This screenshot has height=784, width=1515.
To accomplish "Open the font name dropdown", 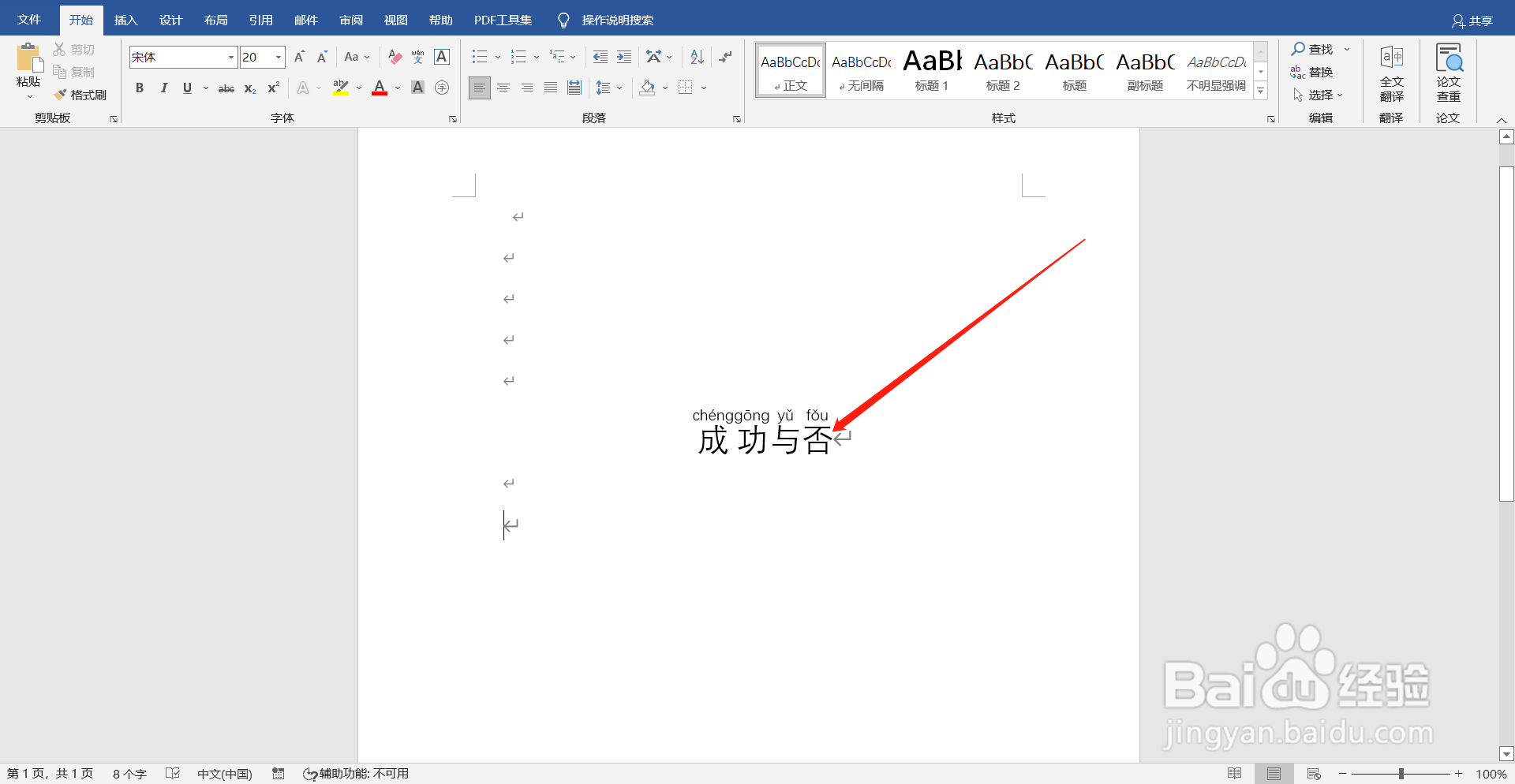I will click(231, 57).
